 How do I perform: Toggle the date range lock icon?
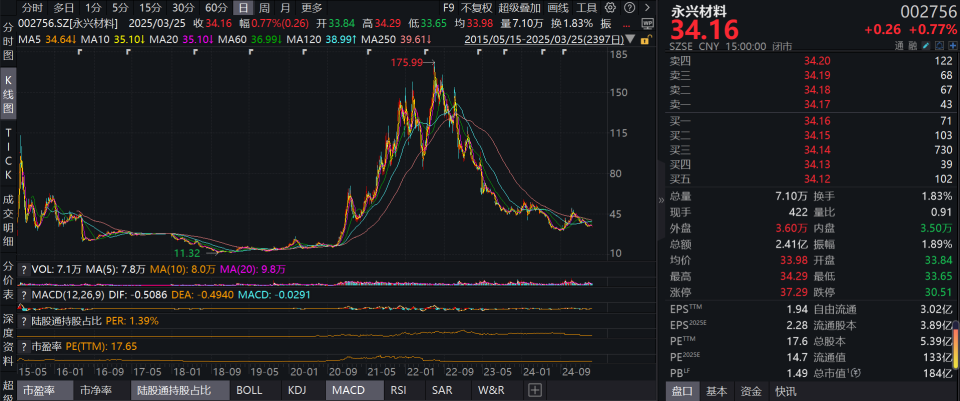coord(645,40)
